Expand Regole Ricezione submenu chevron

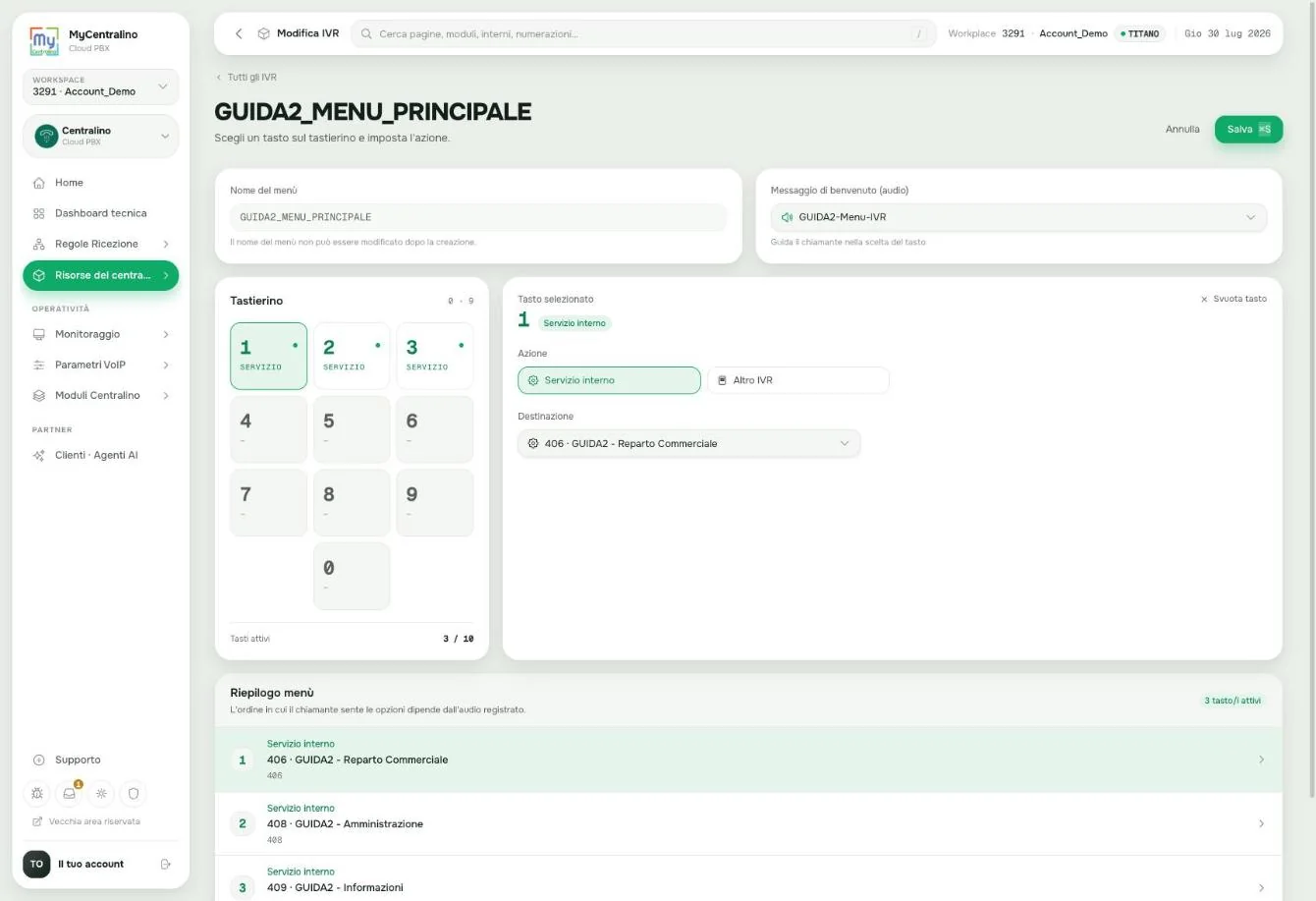pos(165,244)
